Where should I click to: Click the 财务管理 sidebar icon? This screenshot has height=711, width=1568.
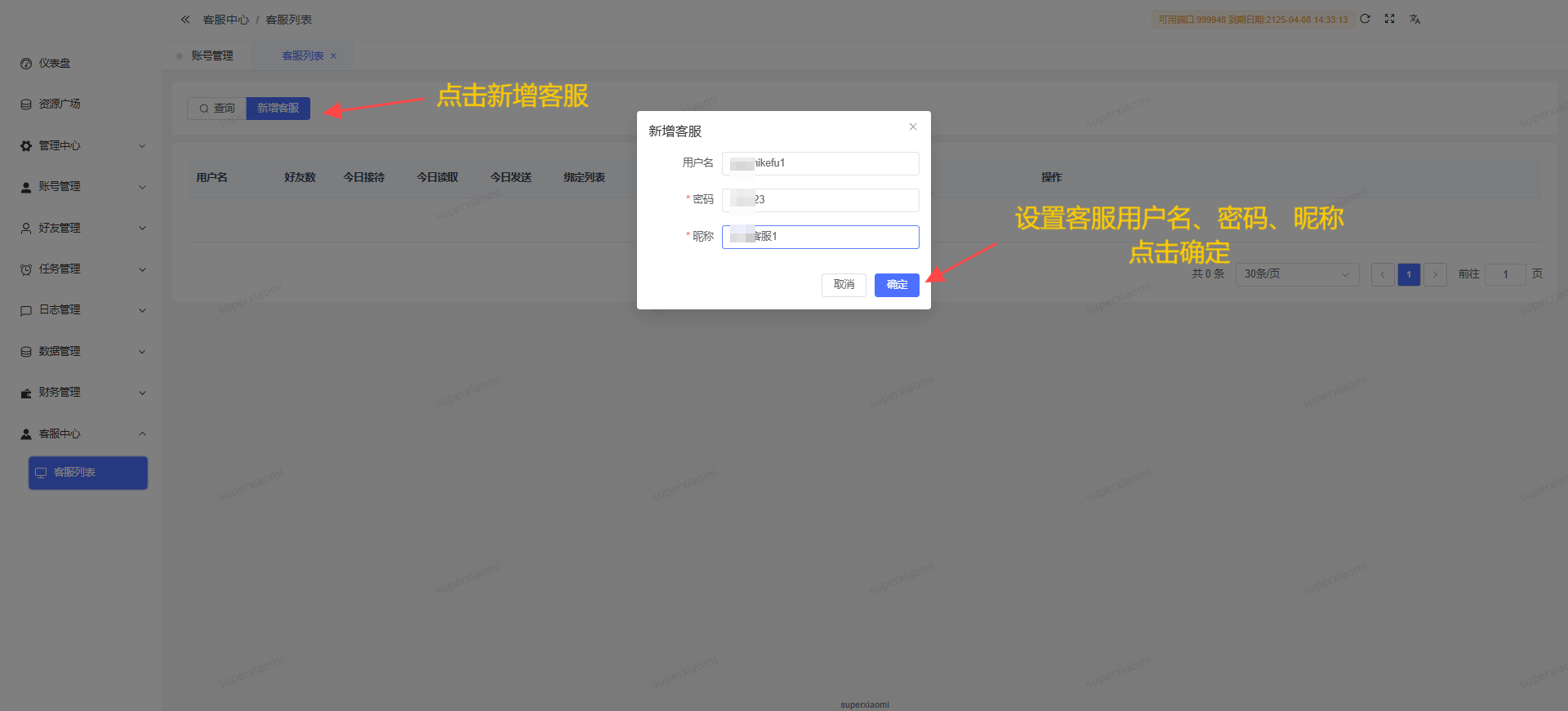(x=26, y=393)
